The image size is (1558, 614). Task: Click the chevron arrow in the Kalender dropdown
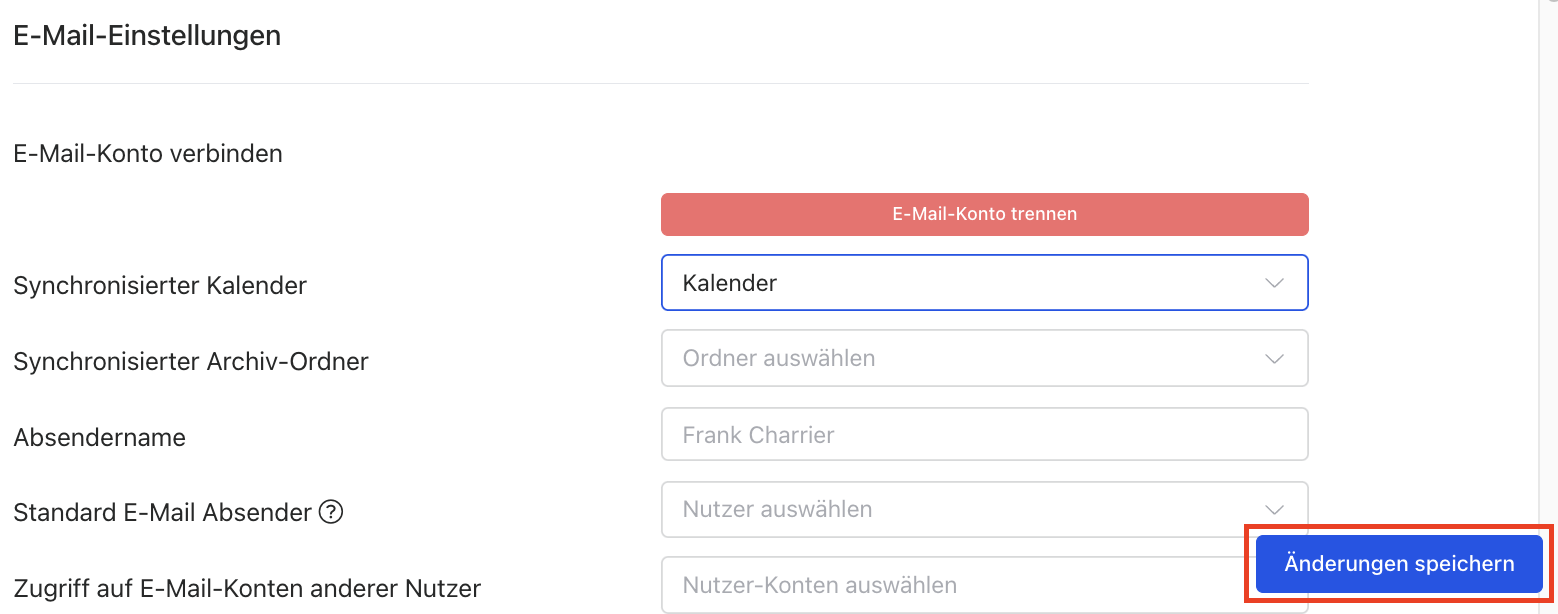coord(1274,283)
